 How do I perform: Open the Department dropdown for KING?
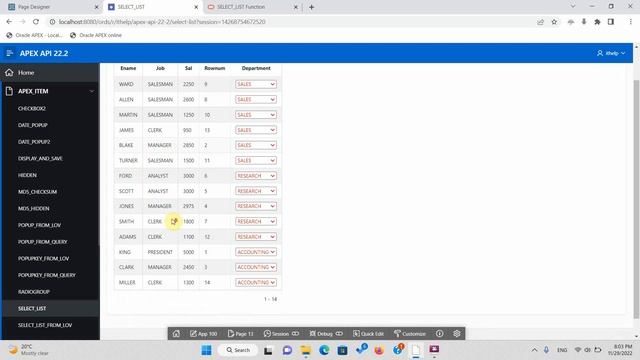(256, 252)
